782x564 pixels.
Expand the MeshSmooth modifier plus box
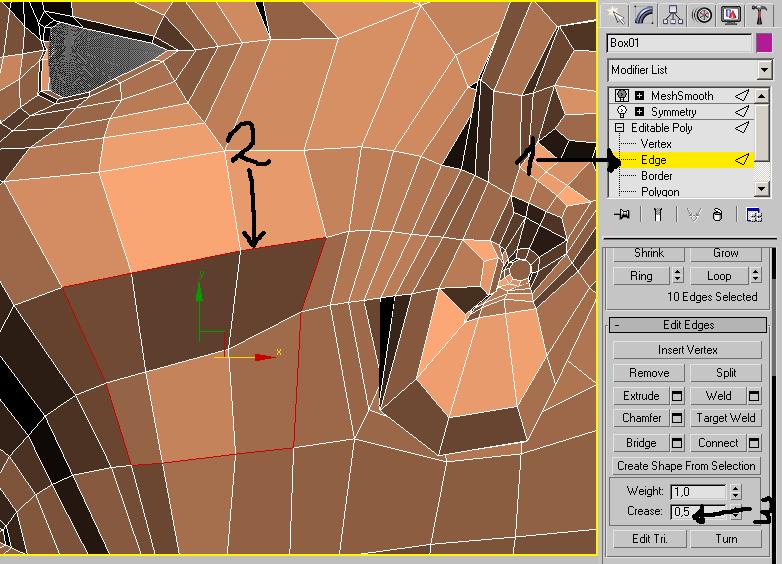[x=639, y=95]
